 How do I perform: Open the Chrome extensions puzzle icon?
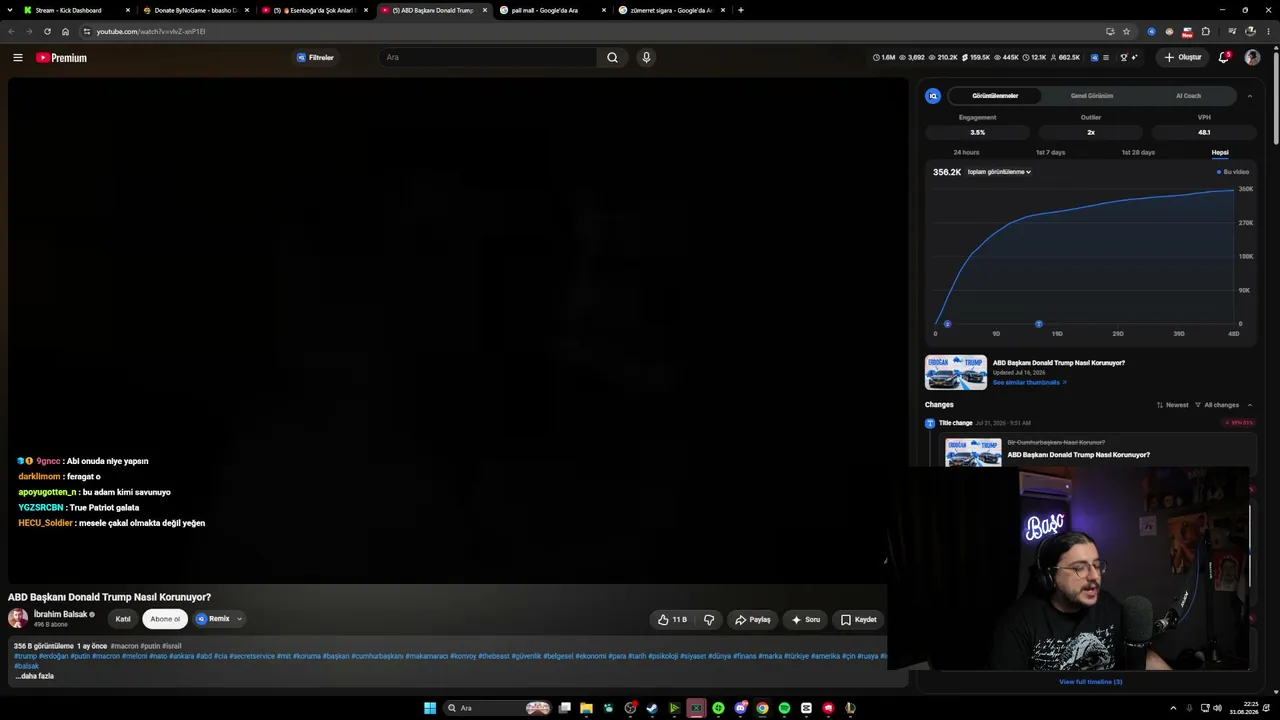[x=1205, y=31]
